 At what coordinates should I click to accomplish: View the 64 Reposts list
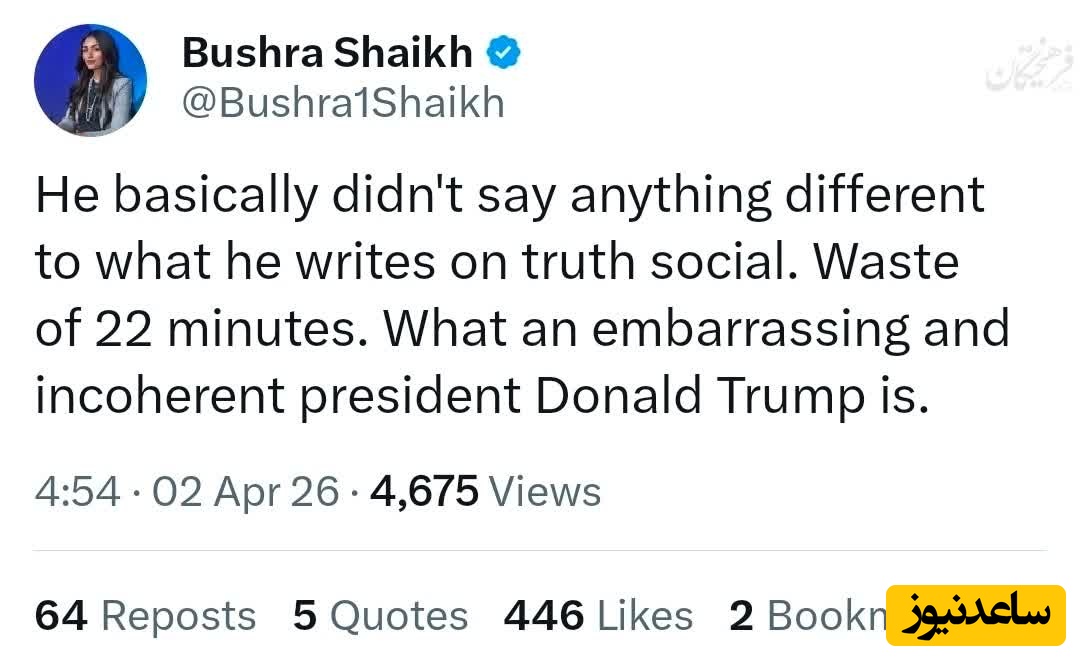(145, 616)
